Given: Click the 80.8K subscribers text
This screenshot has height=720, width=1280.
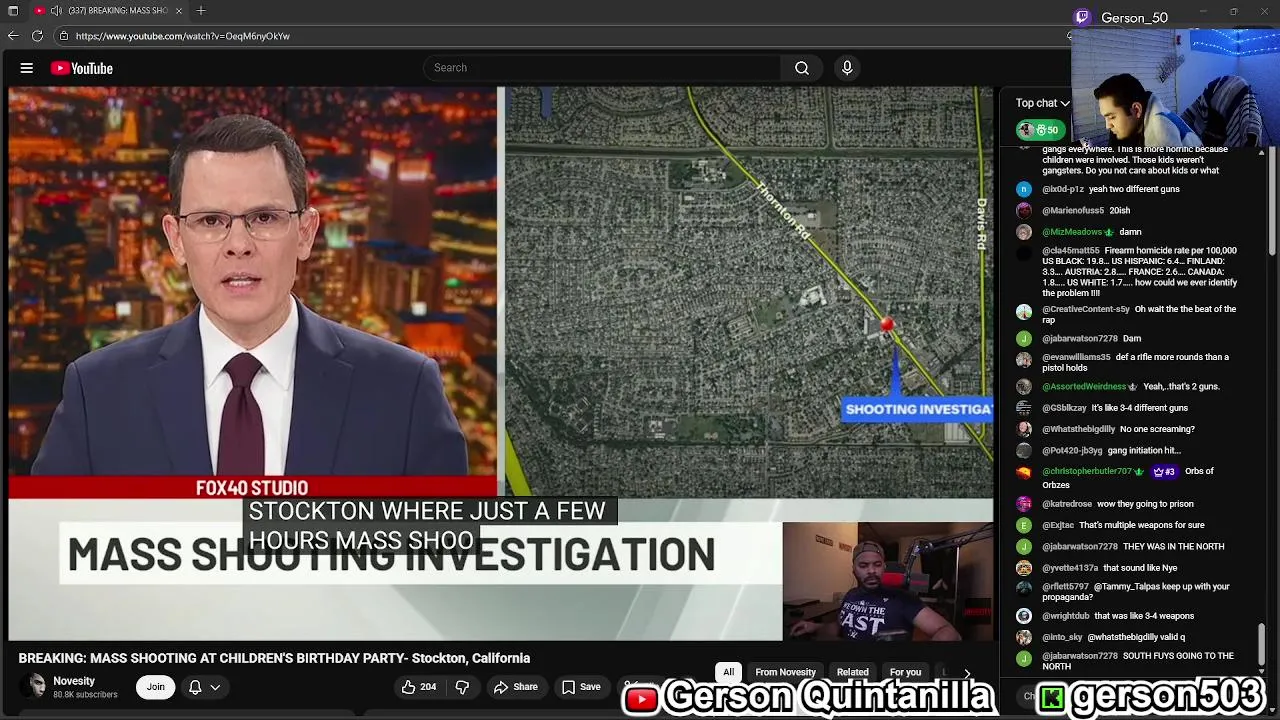Looking at the screenshot, I should point(85,694).
